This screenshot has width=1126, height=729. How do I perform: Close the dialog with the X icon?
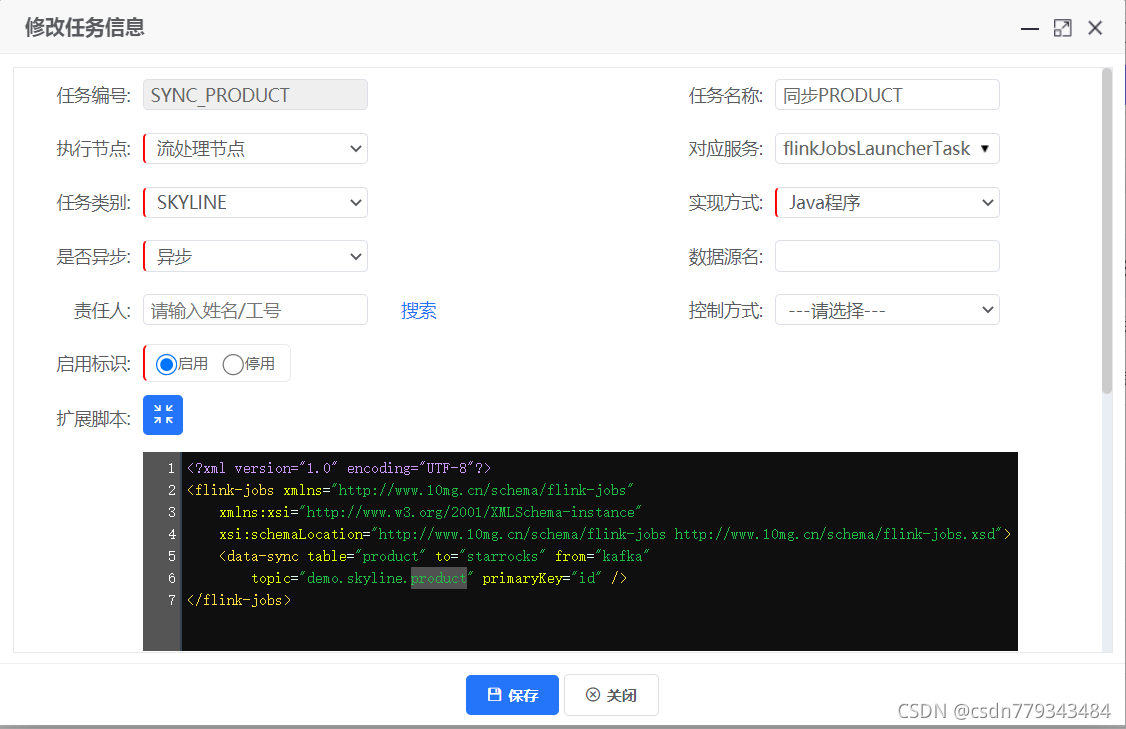click(1095, 28)
